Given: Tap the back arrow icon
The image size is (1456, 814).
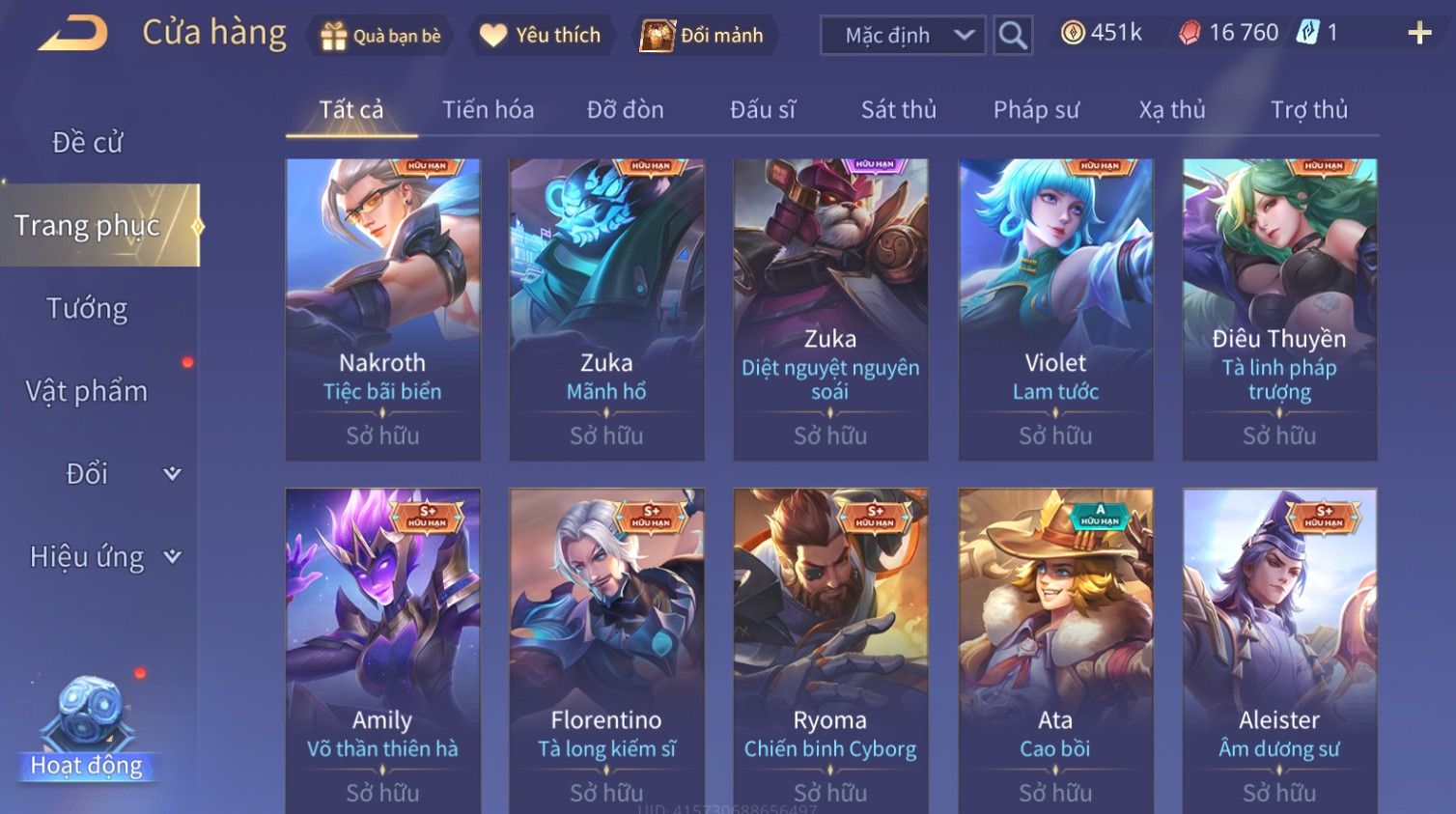Looking at the screenshot, I should click(73, 34).
